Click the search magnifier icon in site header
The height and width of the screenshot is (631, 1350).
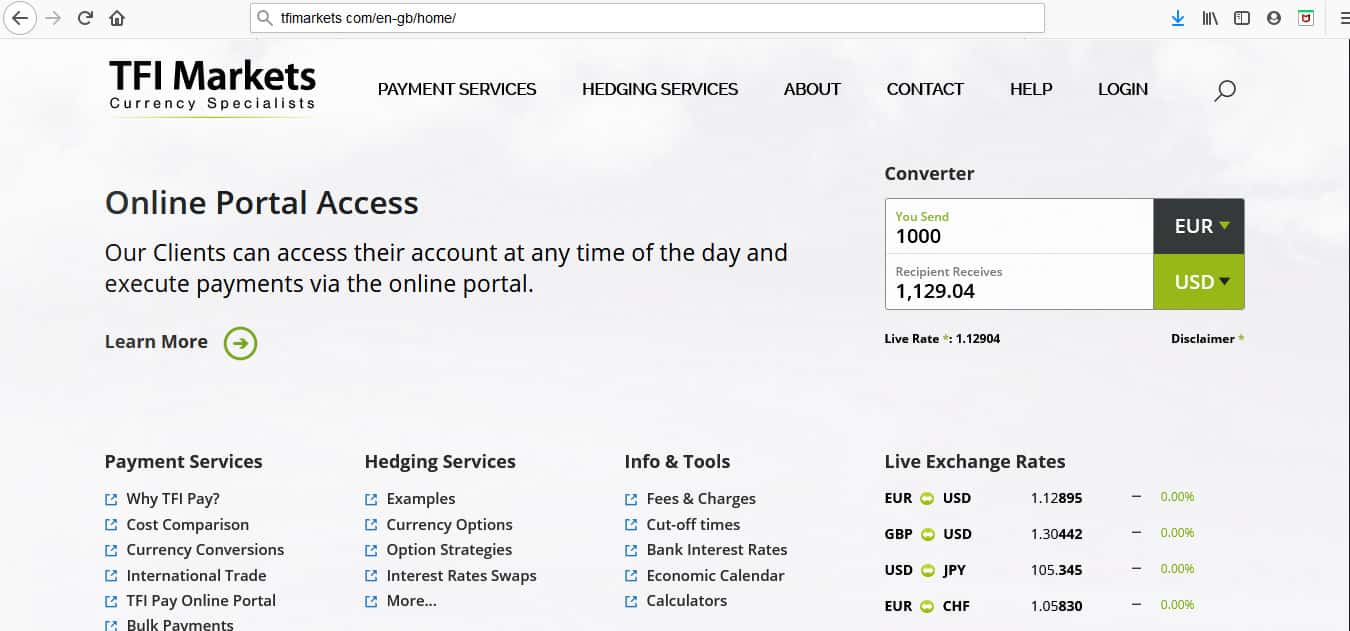1224,91
